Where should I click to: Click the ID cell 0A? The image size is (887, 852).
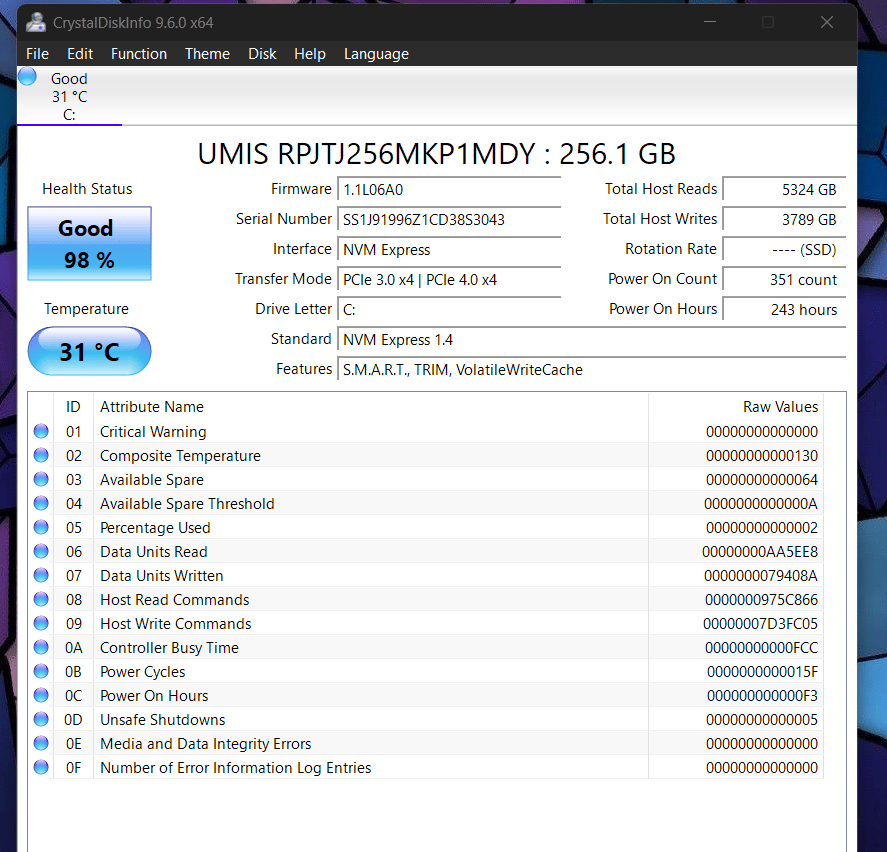click(x=74, y=648)
